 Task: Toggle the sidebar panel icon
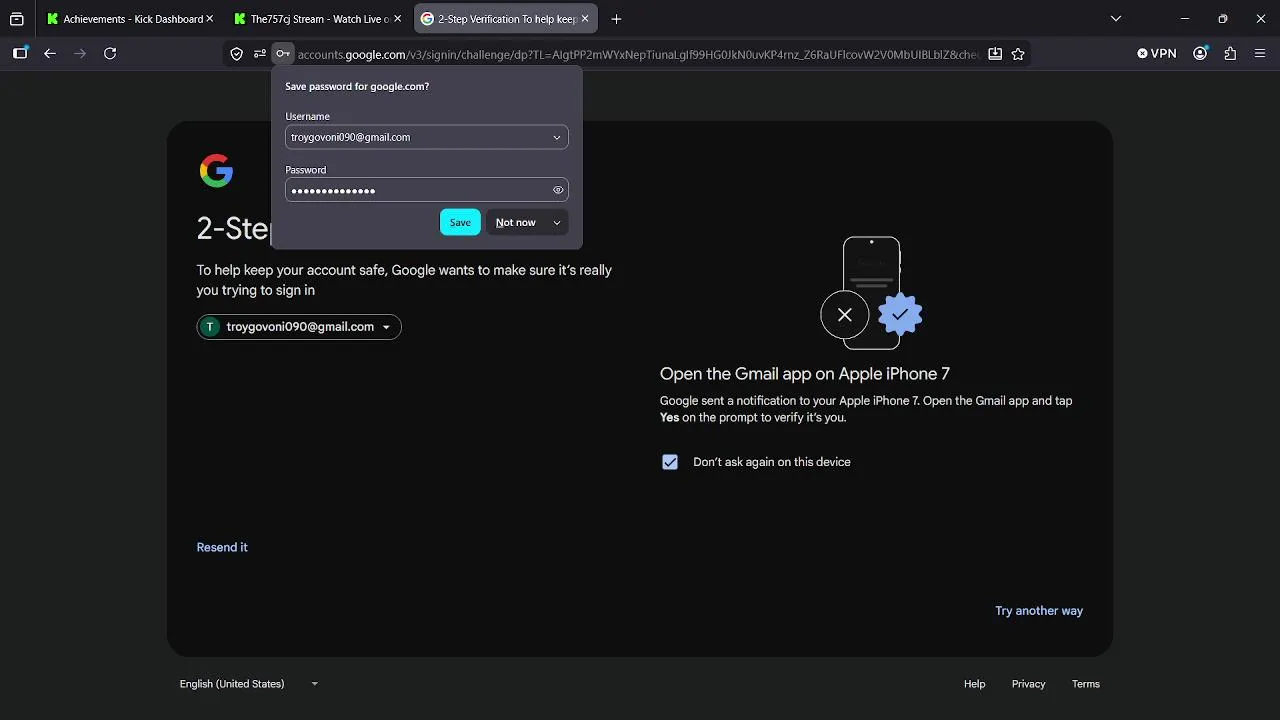[x=20, y=54]
